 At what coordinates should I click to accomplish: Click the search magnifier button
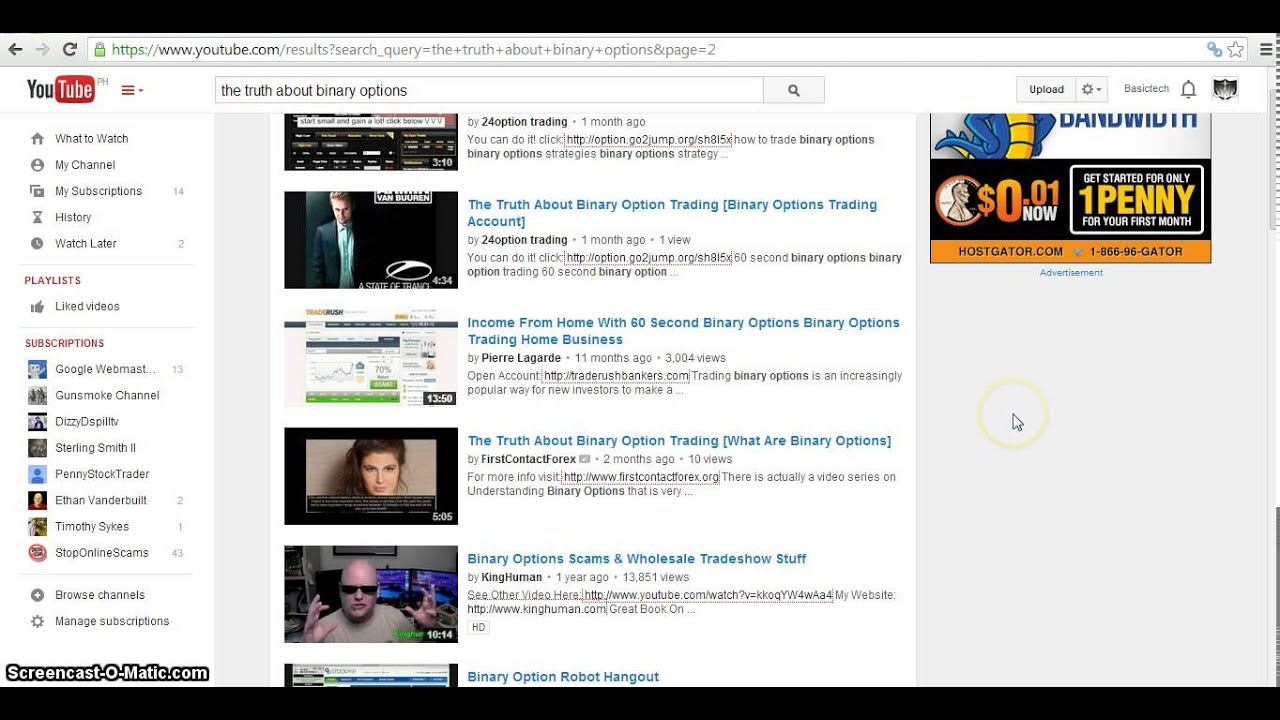(x=794, y=90)
